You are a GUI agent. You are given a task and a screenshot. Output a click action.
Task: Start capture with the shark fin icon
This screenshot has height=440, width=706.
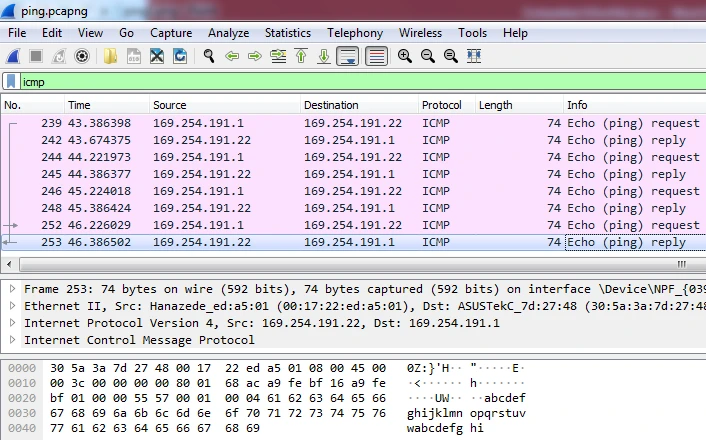(14, 56)
